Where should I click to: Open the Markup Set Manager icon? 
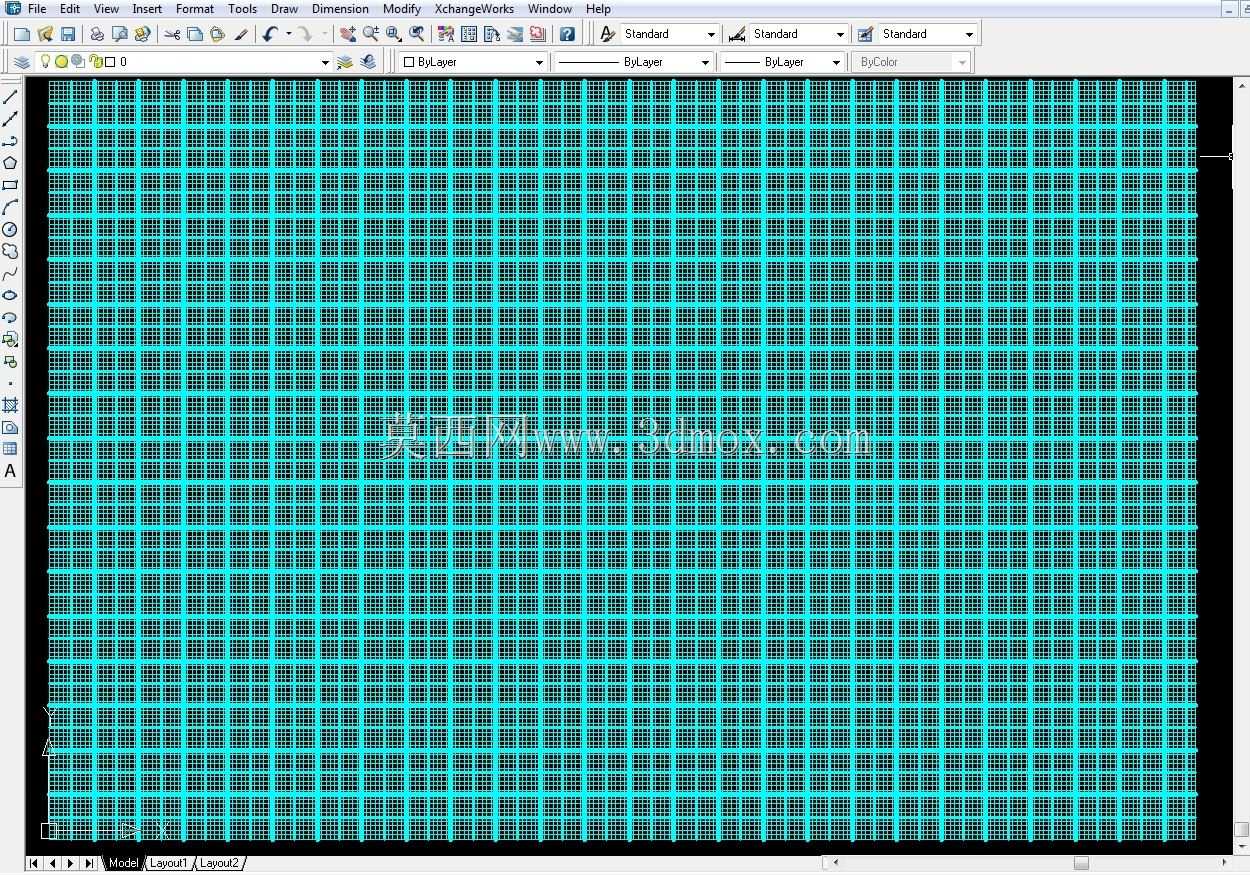(538, 34)
